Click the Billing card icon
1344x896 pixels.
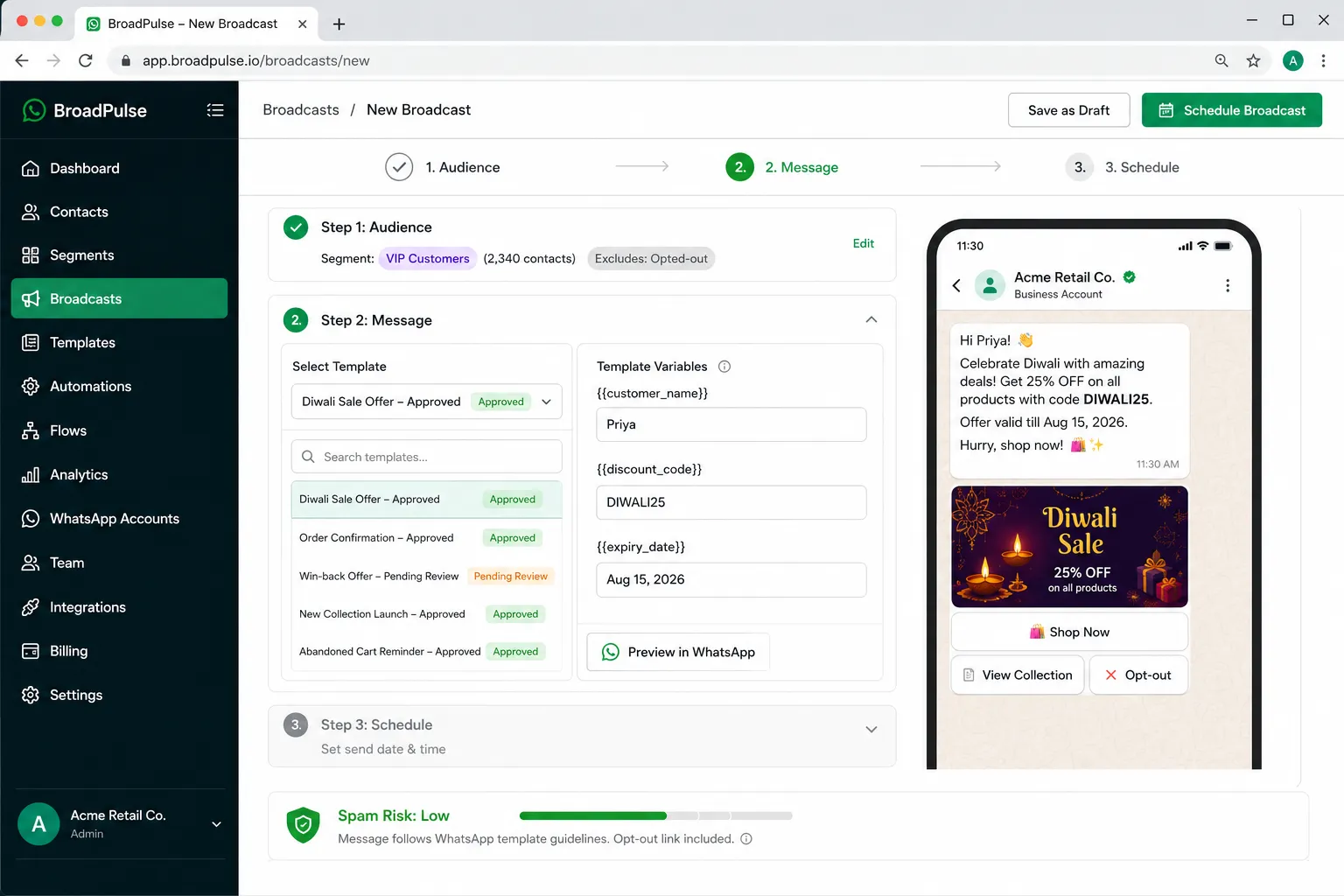tap(31, 651)
